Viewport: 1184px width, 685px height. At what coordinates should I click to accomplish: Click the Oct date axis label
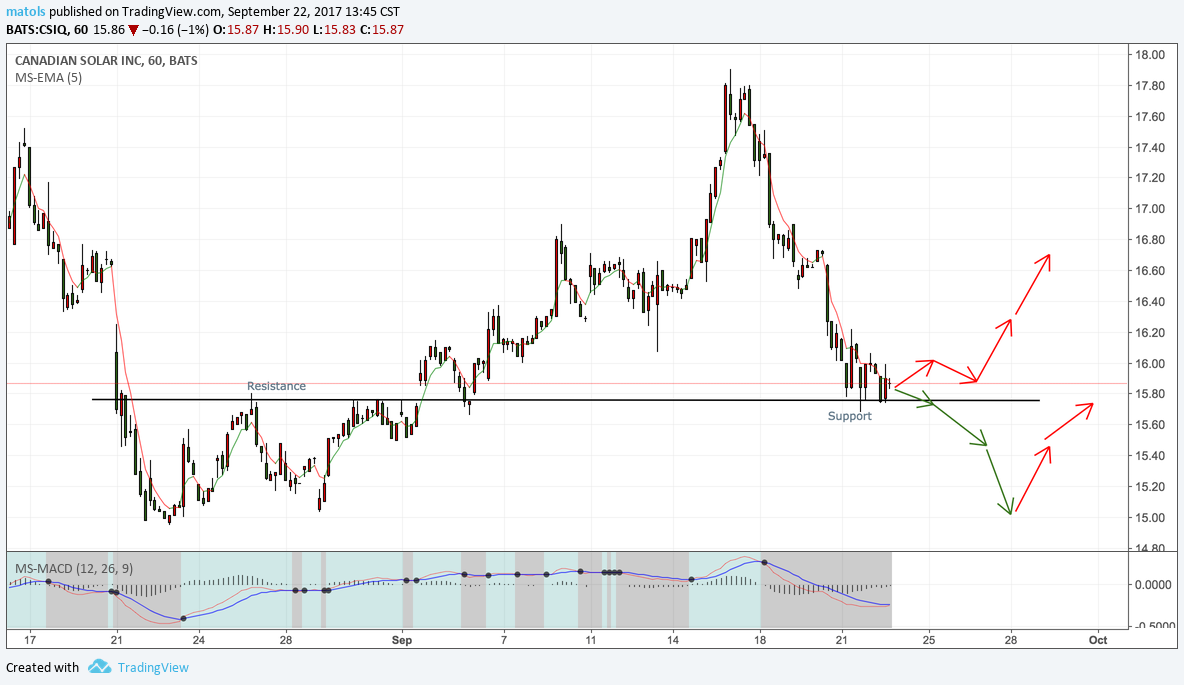pyautogui.click(x=1098, y=640)
